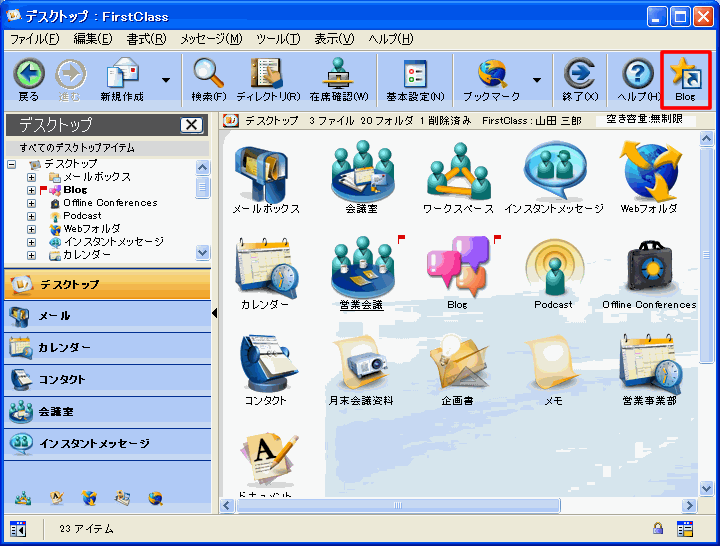Viewport: 720px width, 546px height.
Task: Toggle the split pane icon in status bar
Action: (x=18, y=528)
